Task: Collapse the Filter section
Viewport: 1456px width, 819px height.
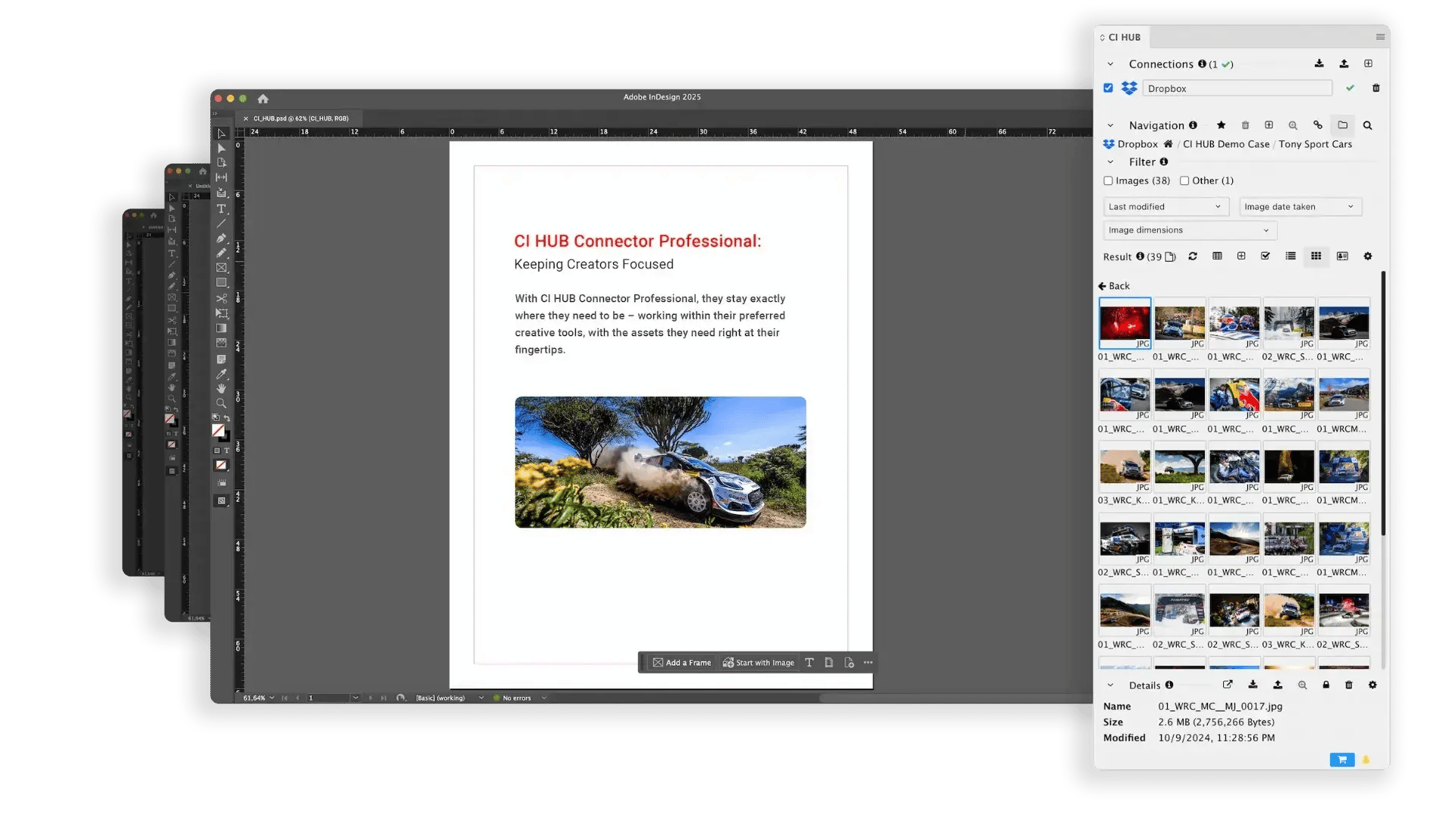Action: (x=1110, y=162)
